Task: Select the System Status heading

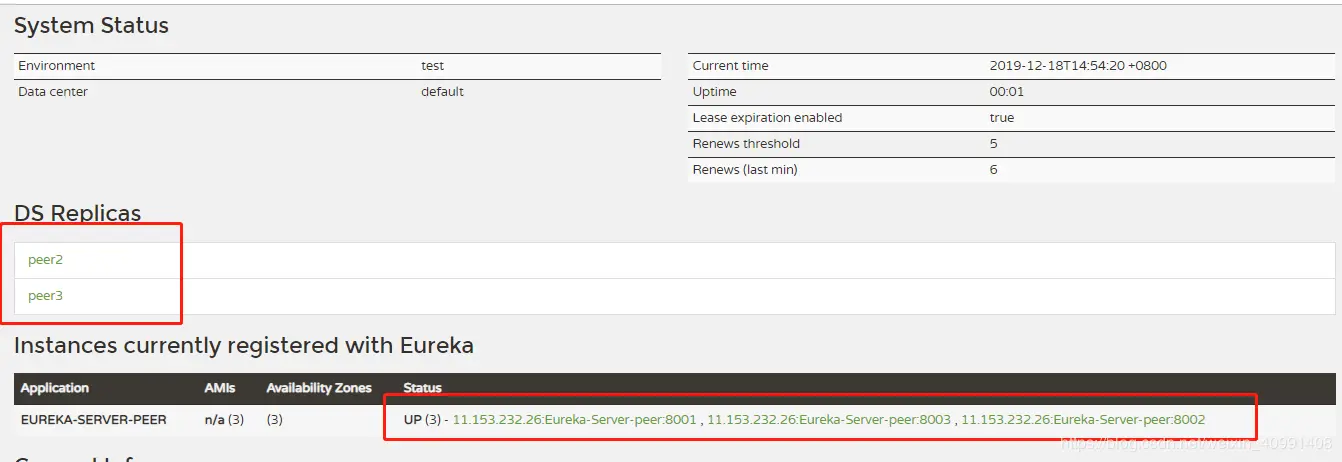Action: 91,26
